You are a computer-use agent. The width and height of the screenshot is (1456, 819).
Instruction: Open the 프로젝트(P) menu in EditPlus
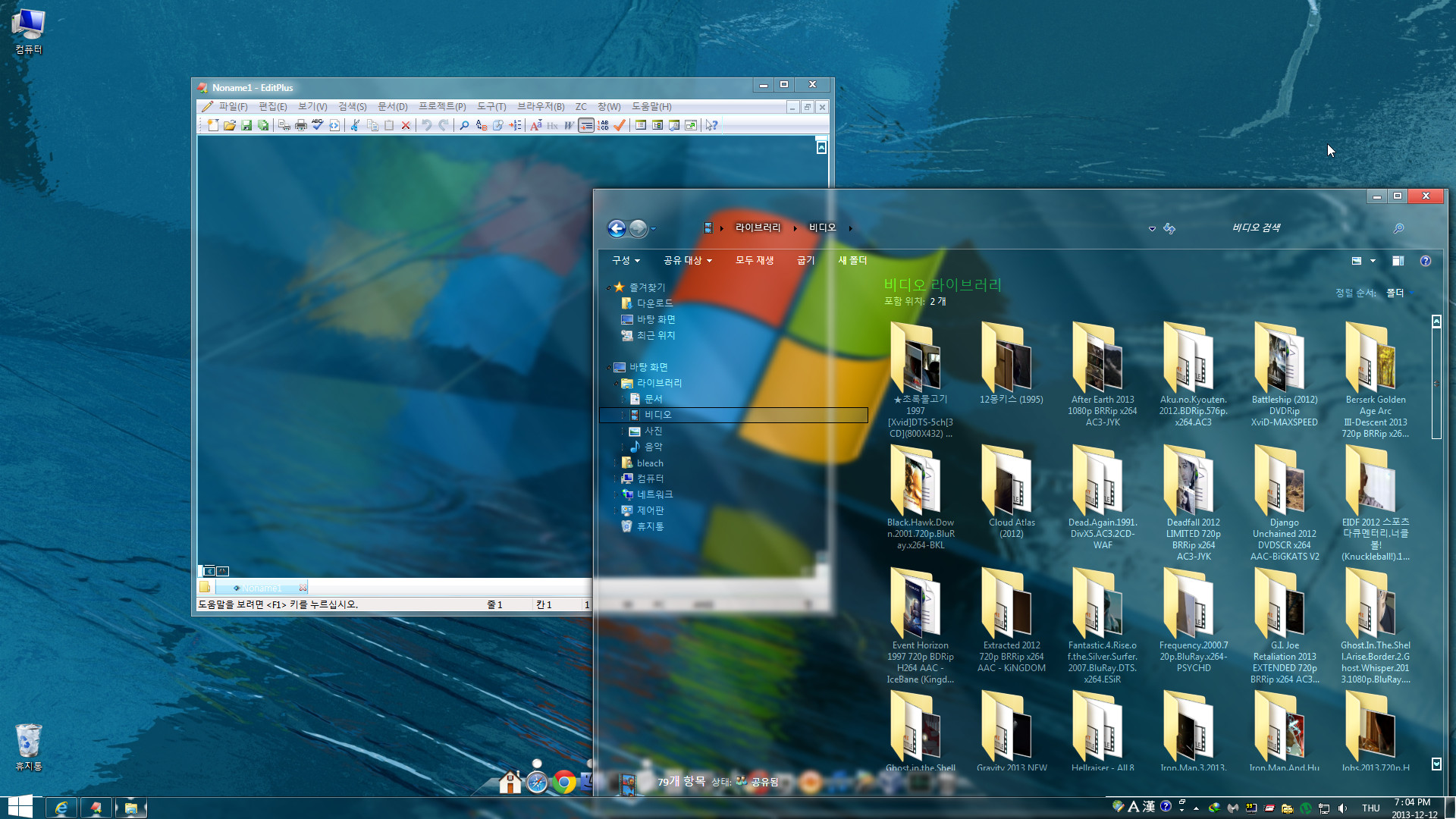click(443, 107)
